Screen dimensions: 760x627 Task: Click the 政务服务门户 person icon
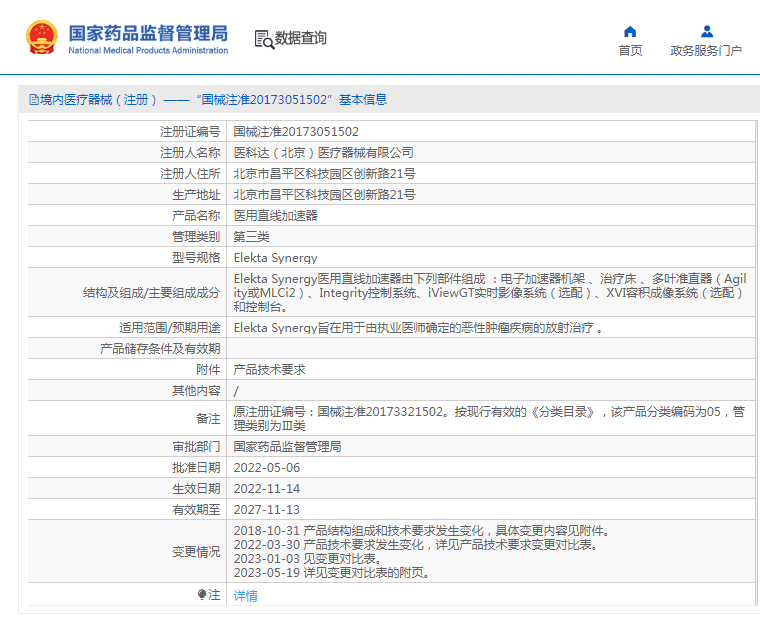pos(707,31)
